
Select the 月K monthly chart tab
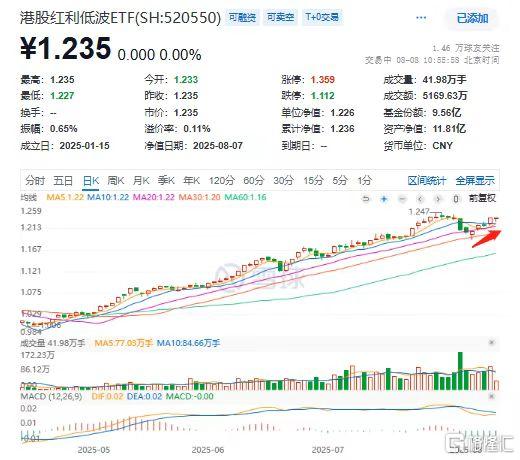[141, 181]
